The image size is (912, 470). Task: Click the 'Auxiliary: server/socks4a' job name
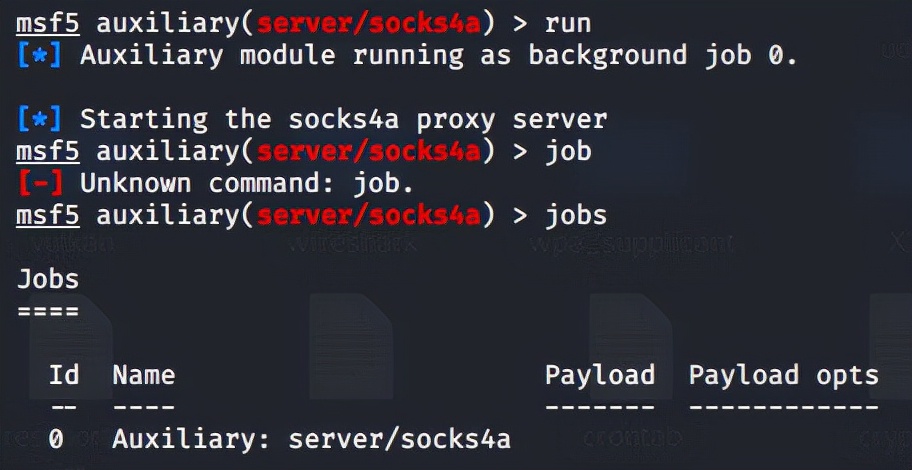[312, 439]
